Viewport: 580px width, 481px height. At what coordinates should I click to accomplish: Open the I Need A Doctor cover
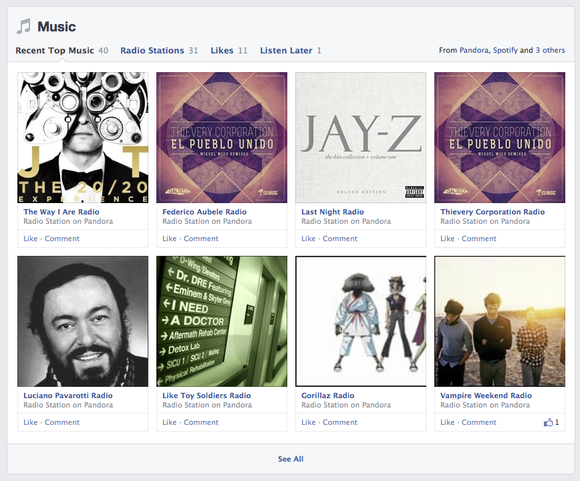(222, 321)
